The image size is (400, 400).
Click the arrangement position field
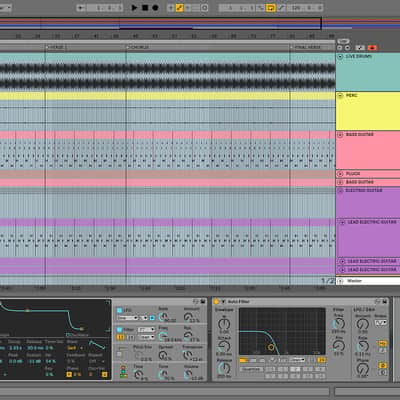pos(105,8)
